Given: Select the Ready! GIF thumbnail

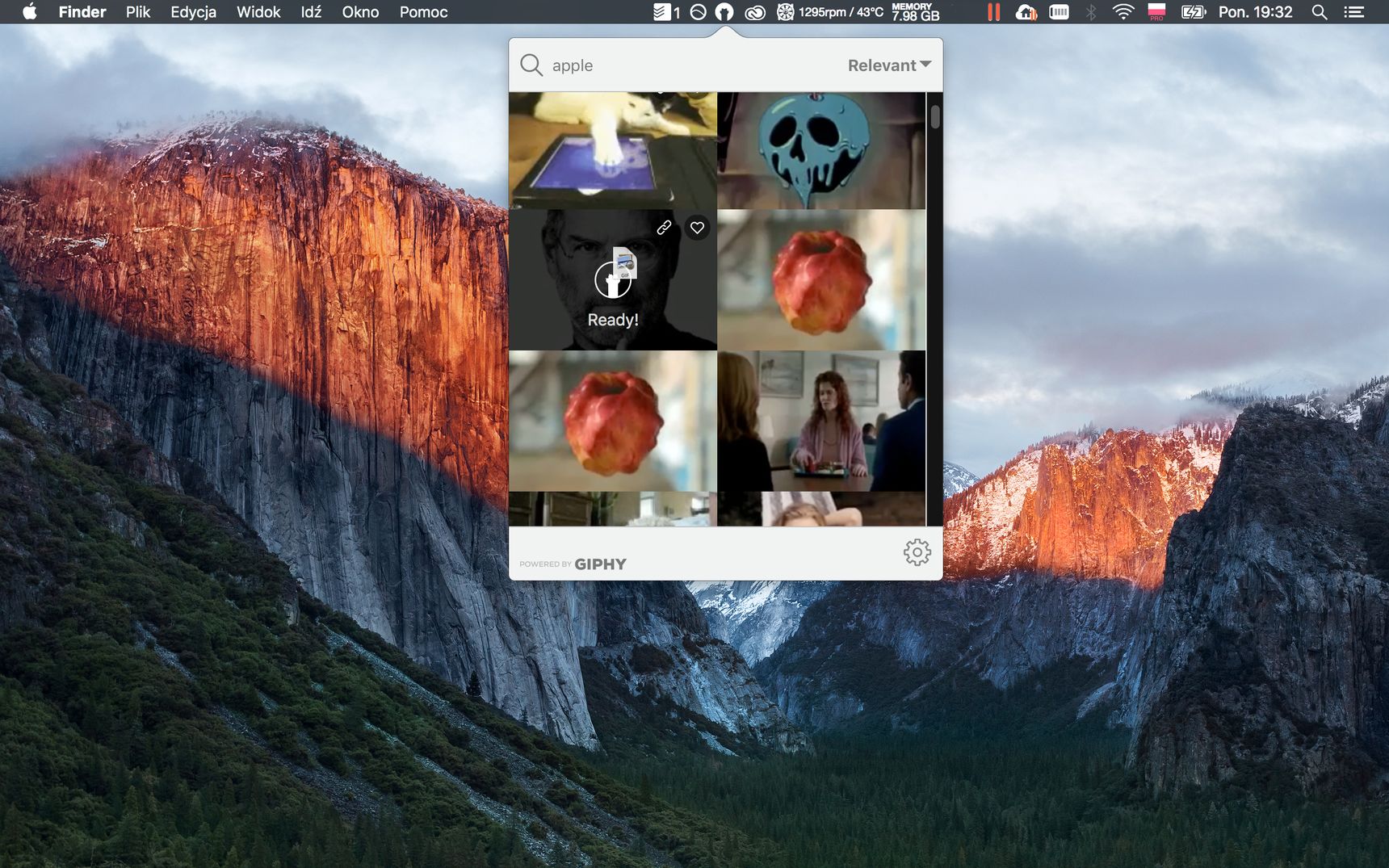Looking at the screenshot, I should pos(613,280).
